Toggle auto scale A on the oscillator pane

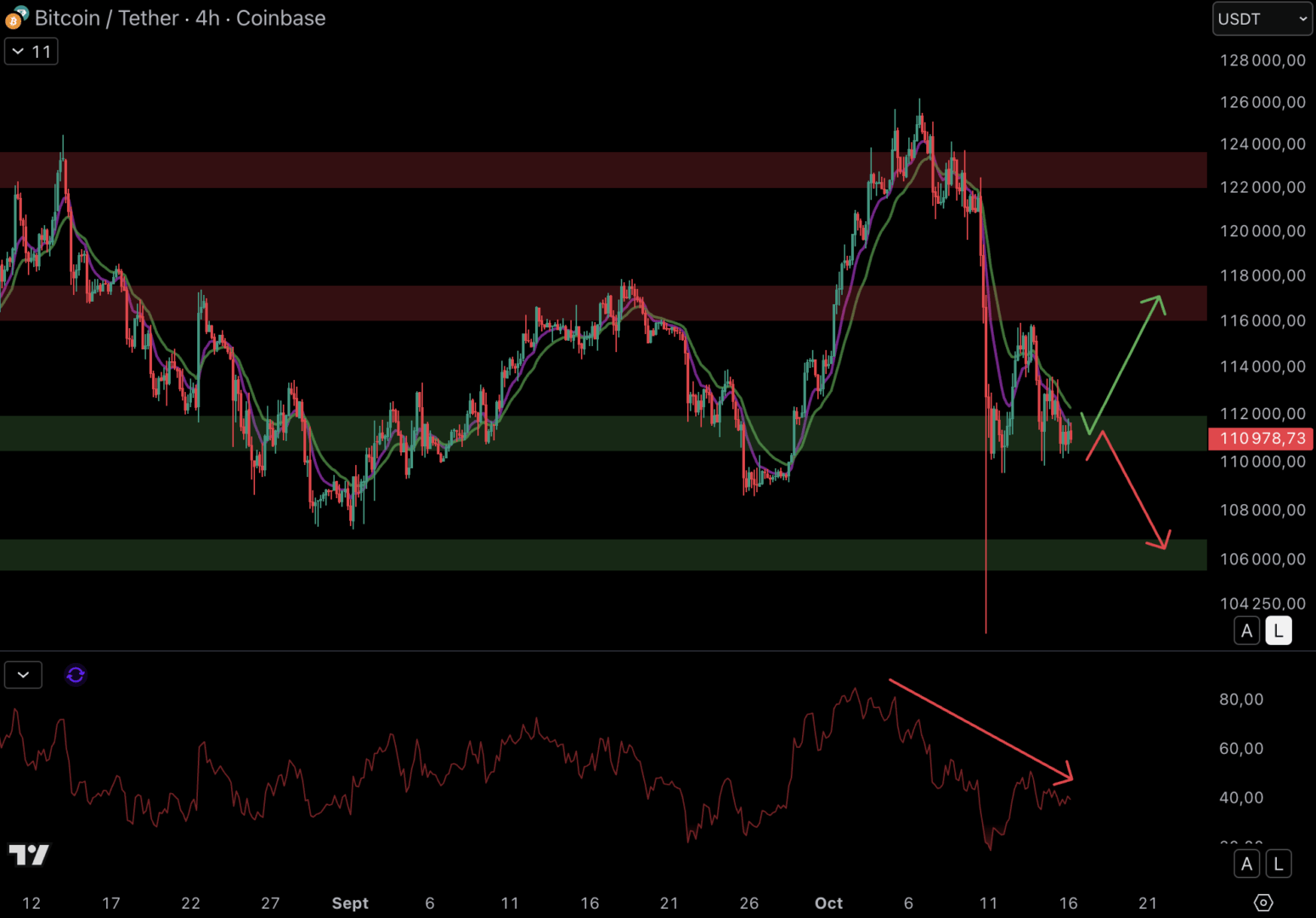[x=1246, y=864]
